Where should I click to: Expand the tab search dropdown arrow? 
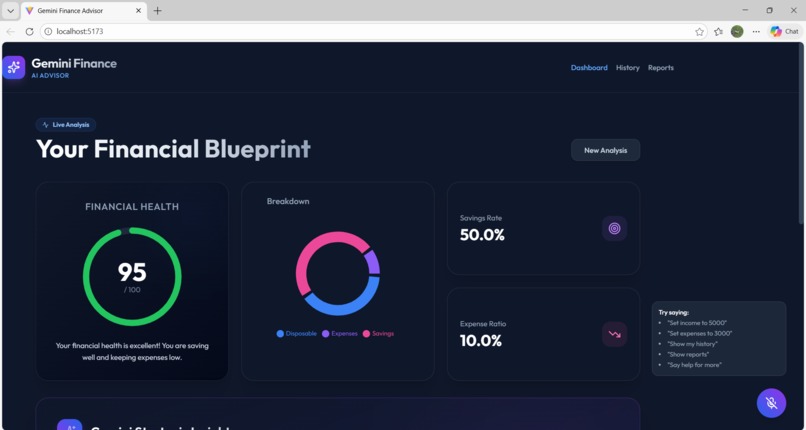click(10, 11)
